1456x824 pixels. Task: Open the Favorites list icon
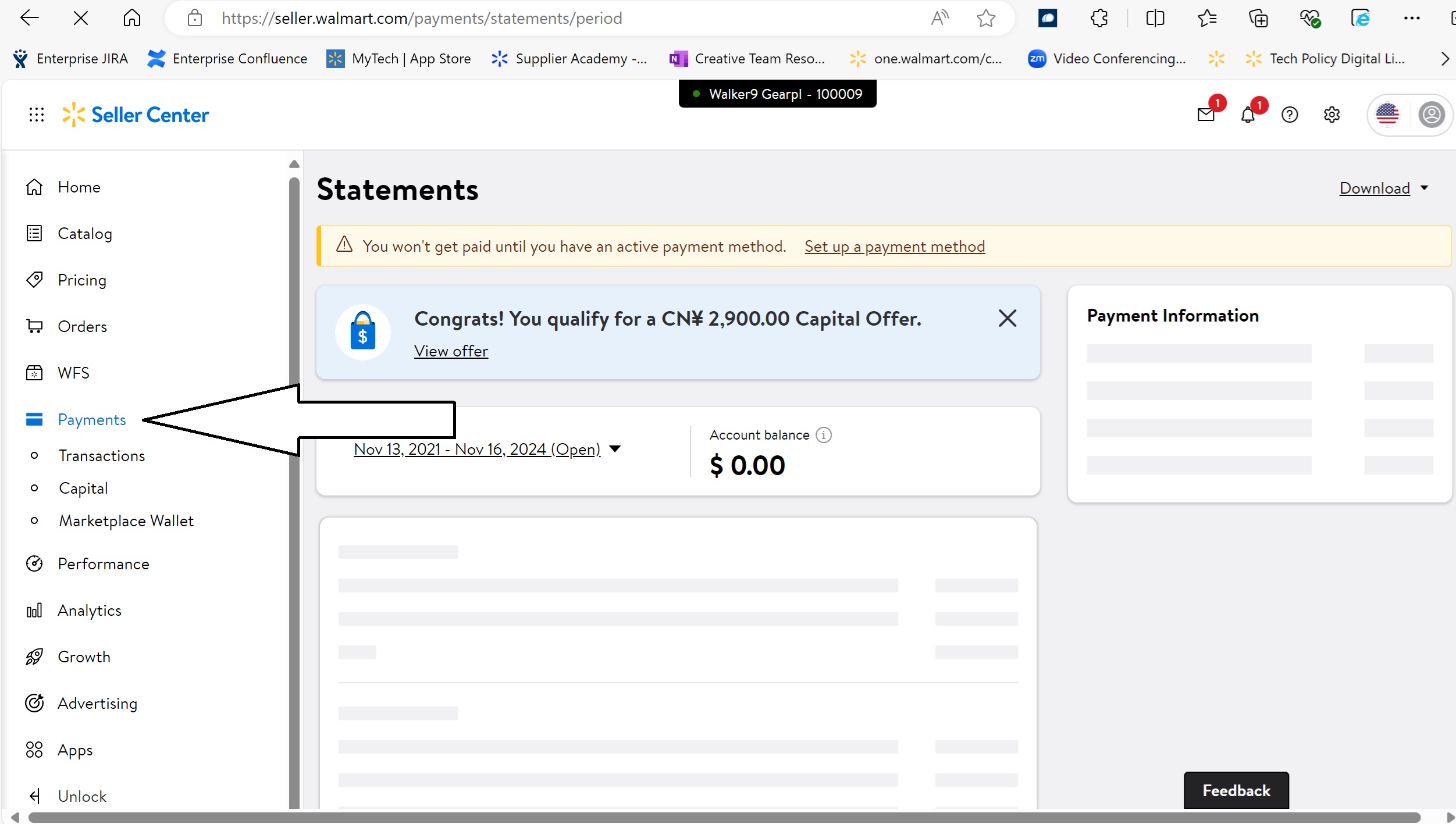tap(1207, 18)
